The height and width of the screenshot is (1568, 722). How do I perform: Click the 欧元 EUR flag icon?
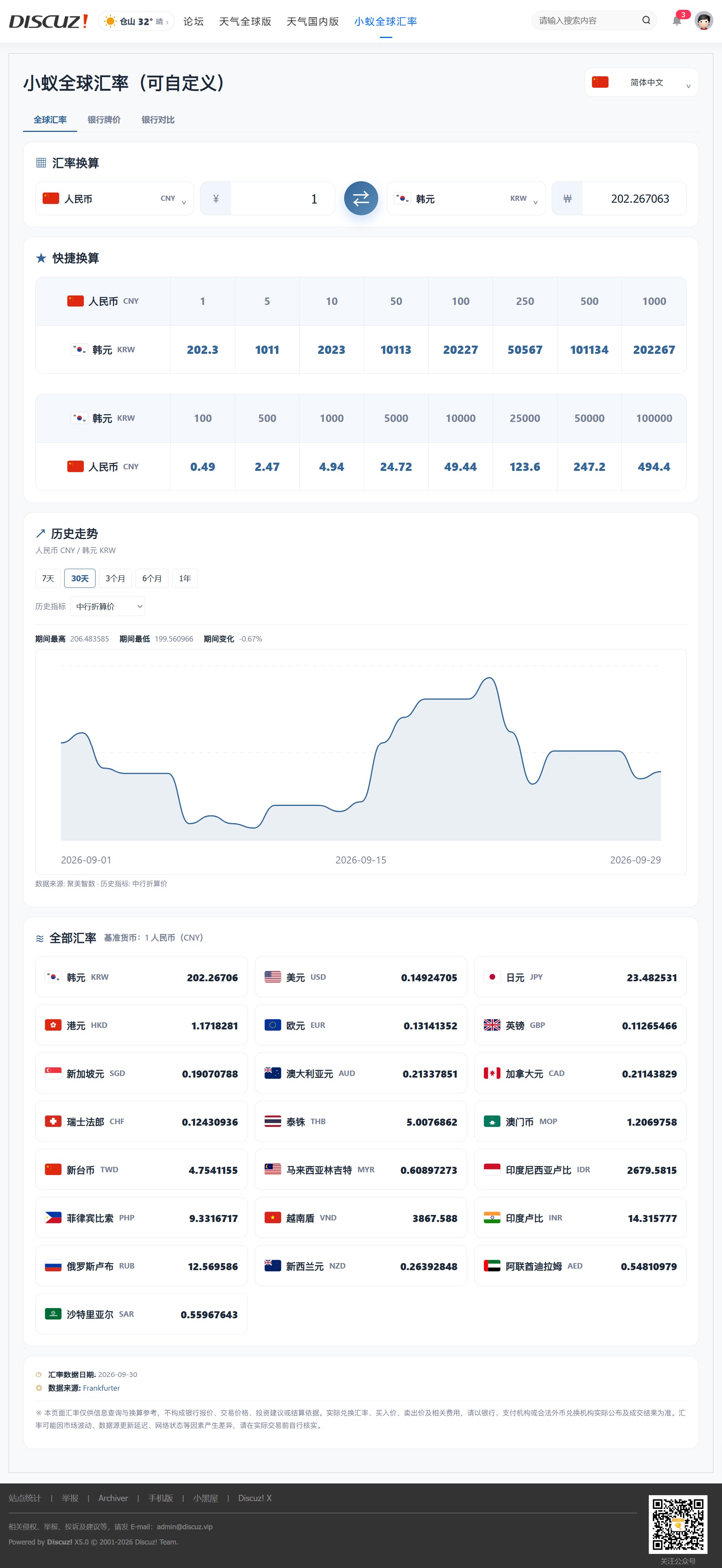click(273, 1025)
